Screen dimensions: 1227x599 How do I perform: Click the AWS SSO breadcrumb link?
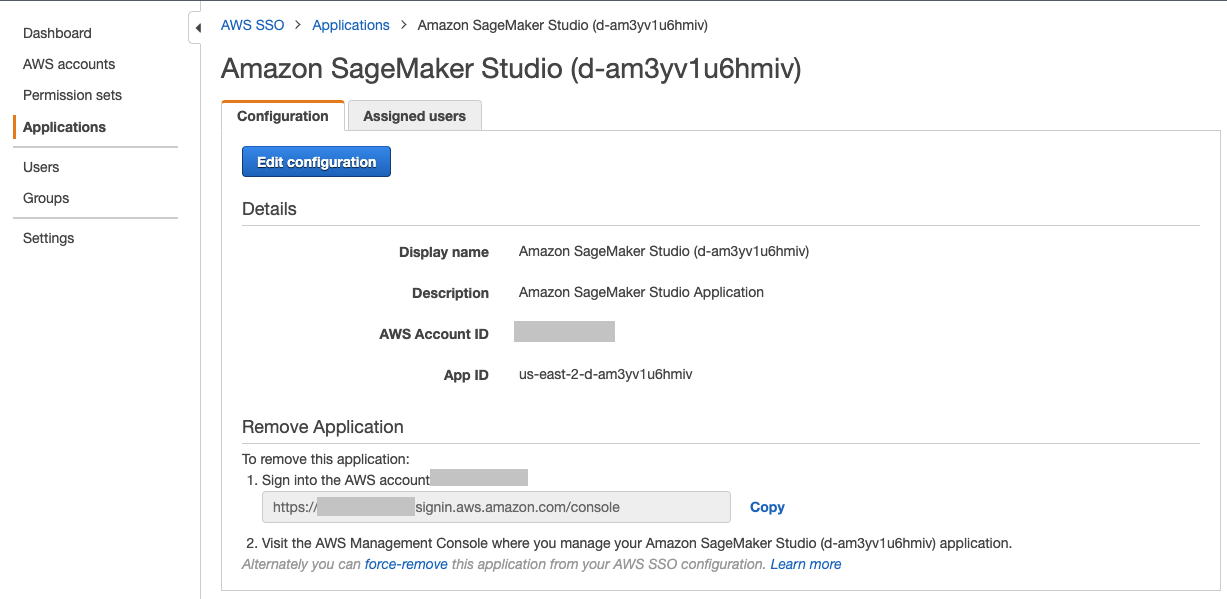(x=252, y=25)
